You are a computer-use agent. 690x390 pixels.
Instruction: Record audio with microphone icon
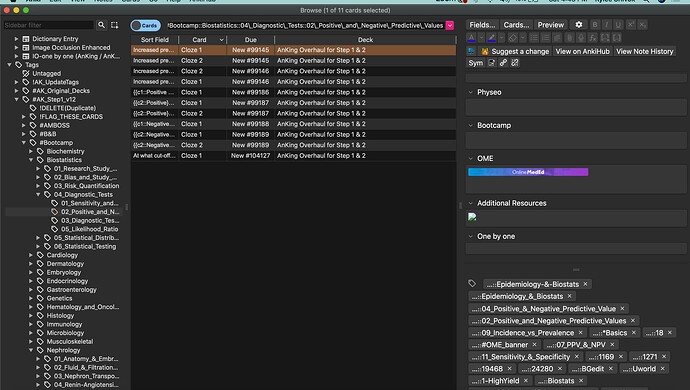pos(581,38)
